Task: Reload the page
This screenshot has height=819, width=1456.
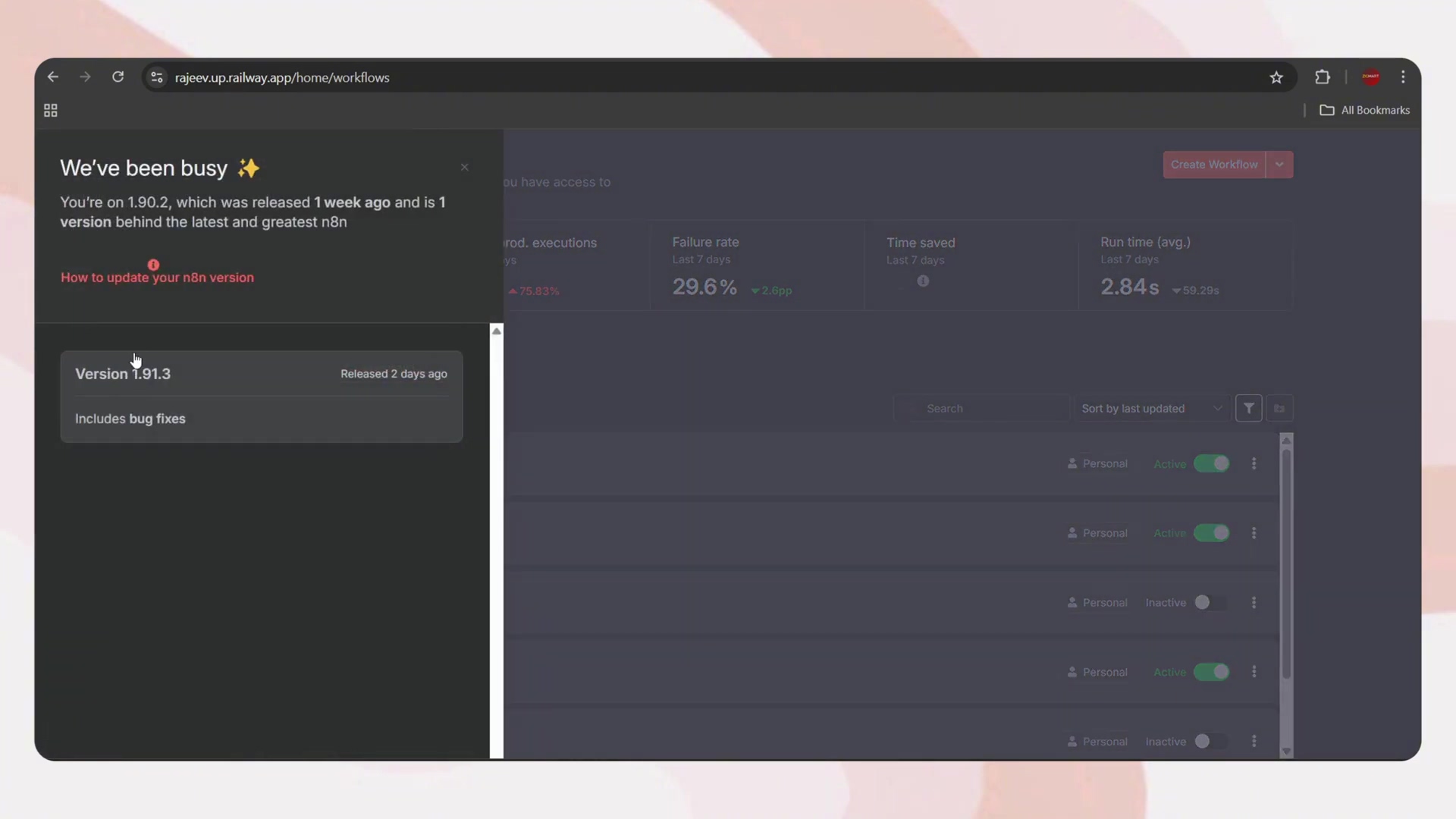Action: click(118, 77)
